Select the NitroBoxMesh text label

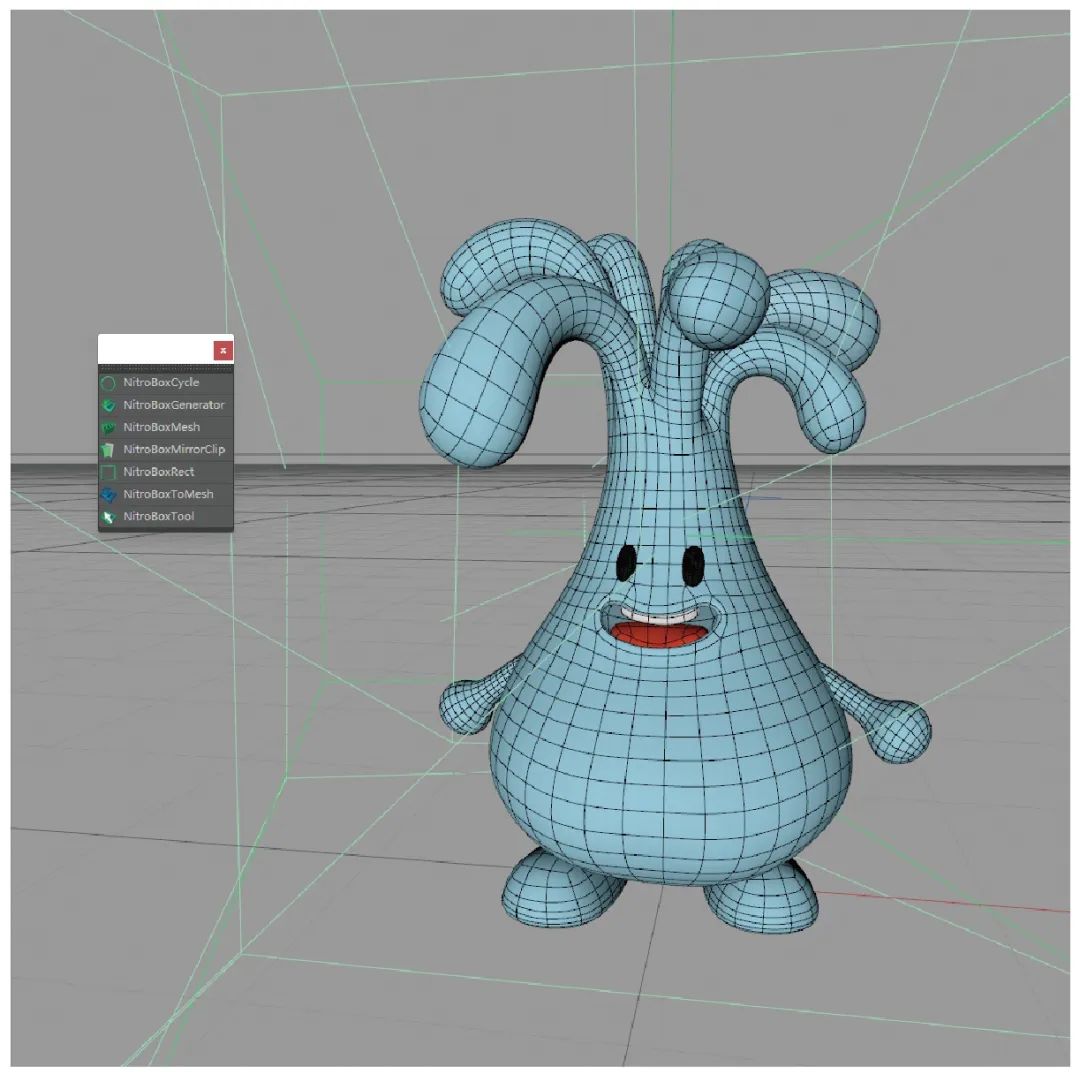click(162, 427)
